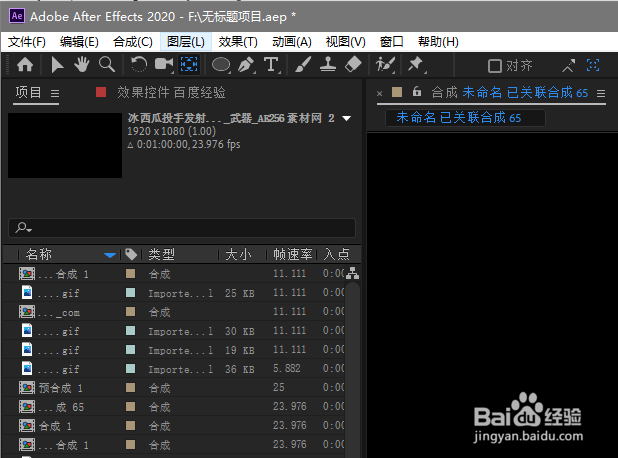The width and height of the screenshot is (618, 458).
Task: Select the Brush tool
Action: tap(303, 65)
